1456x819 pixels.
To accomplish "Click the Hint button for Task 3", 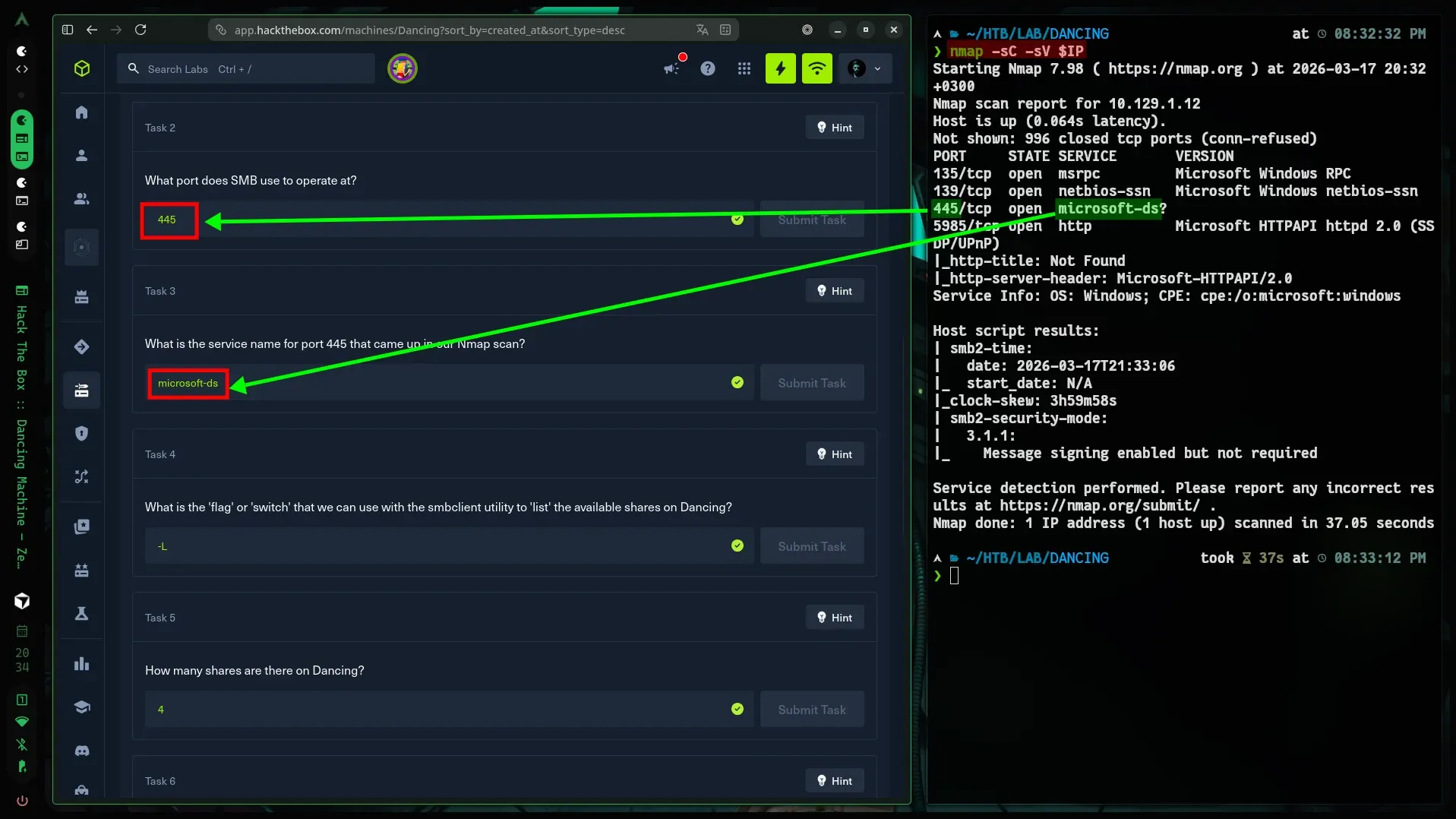I will [835, 291].
